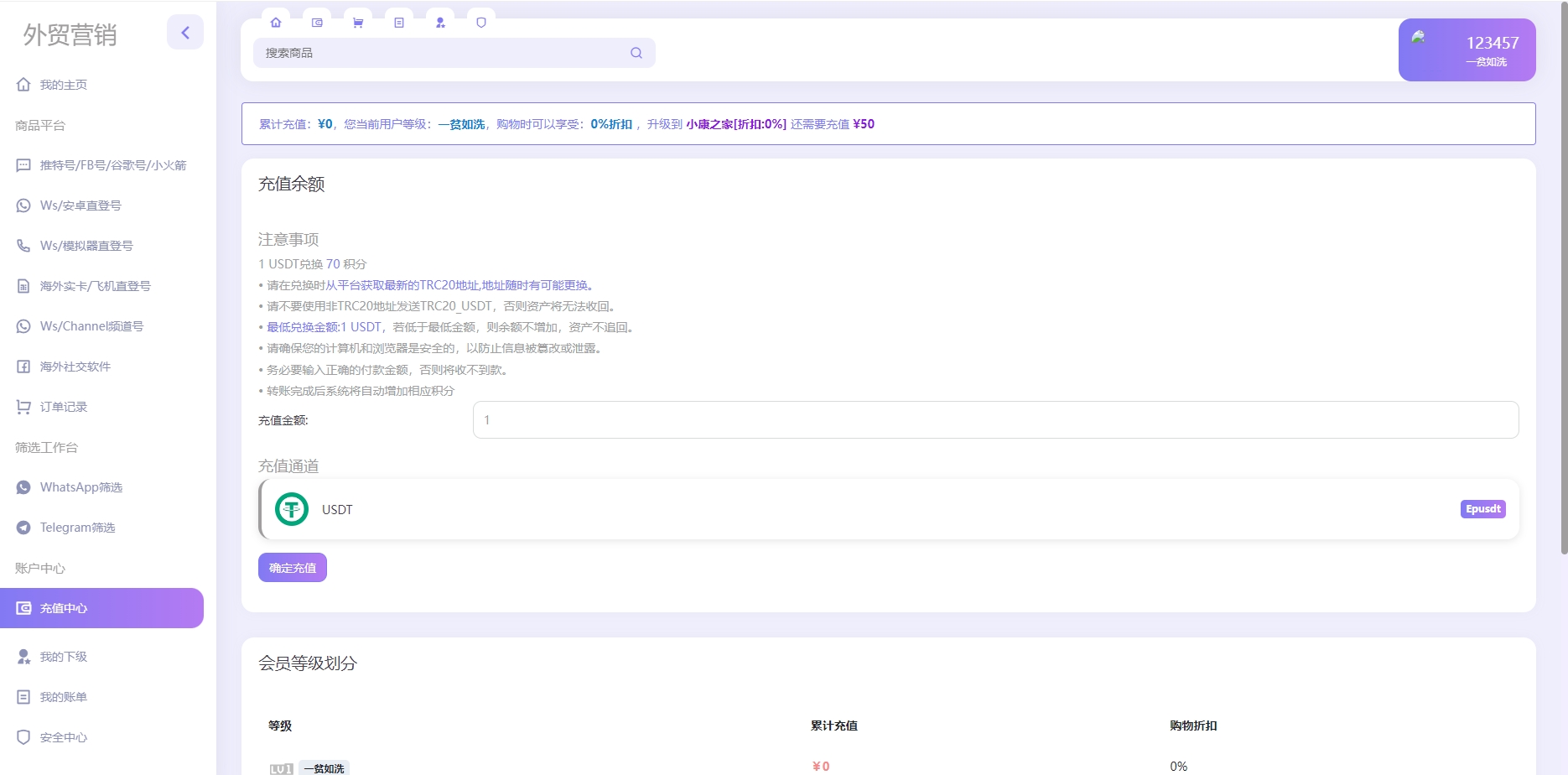Click the 等级 column header
This screenshot has height=775, width=1568.
(280, 726)
